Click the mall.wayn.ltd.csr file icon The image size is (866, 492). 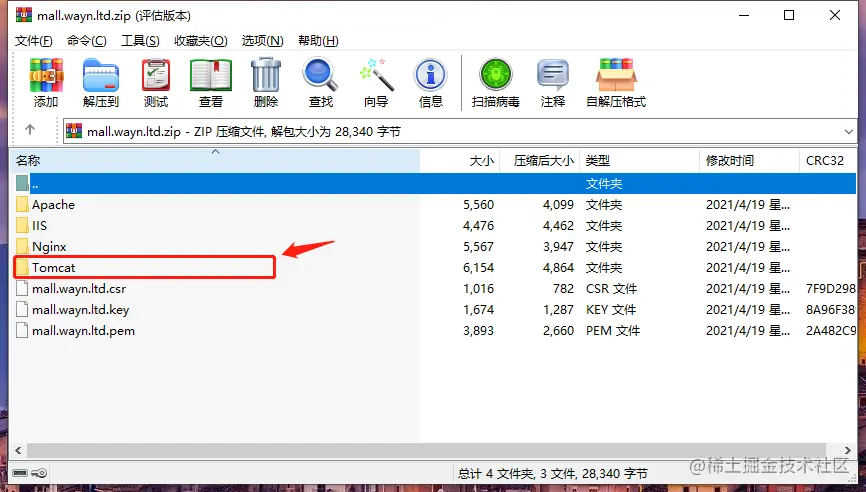pyautogui.click(x=22, y=289)
